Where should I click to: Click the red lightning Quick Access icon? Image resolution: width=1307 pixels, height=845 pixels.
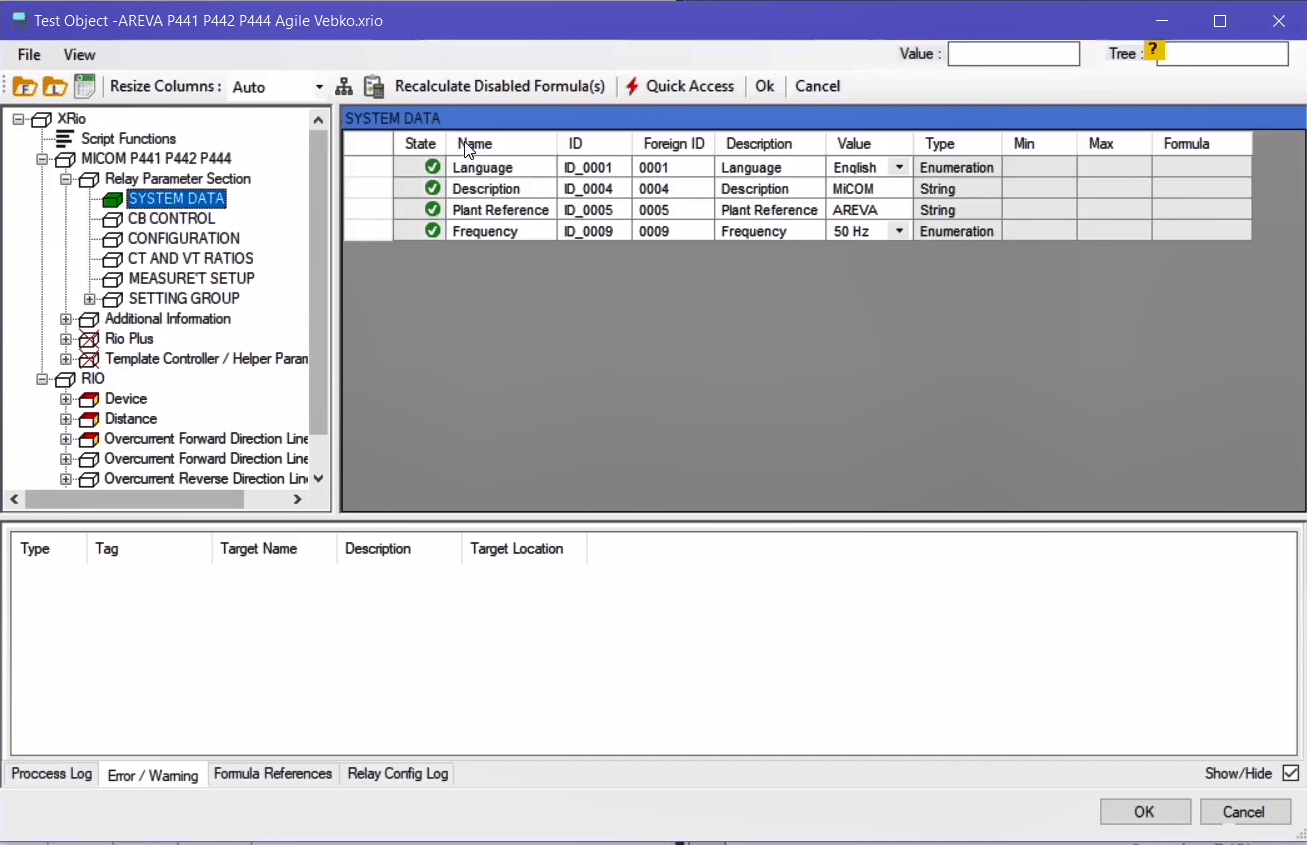[632, 86]
